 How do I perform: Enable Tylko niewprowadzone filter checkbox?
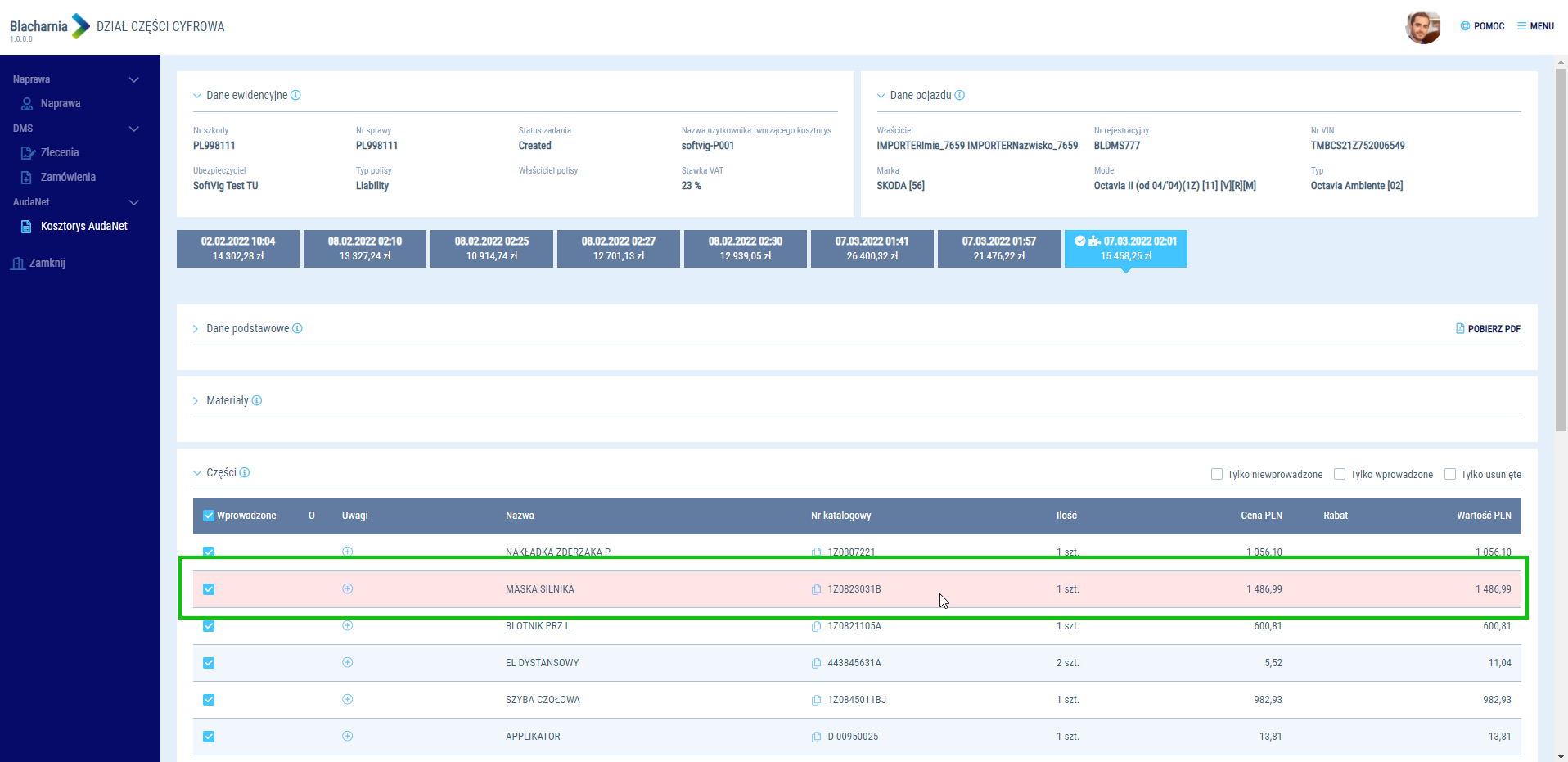coord(1217,475)
